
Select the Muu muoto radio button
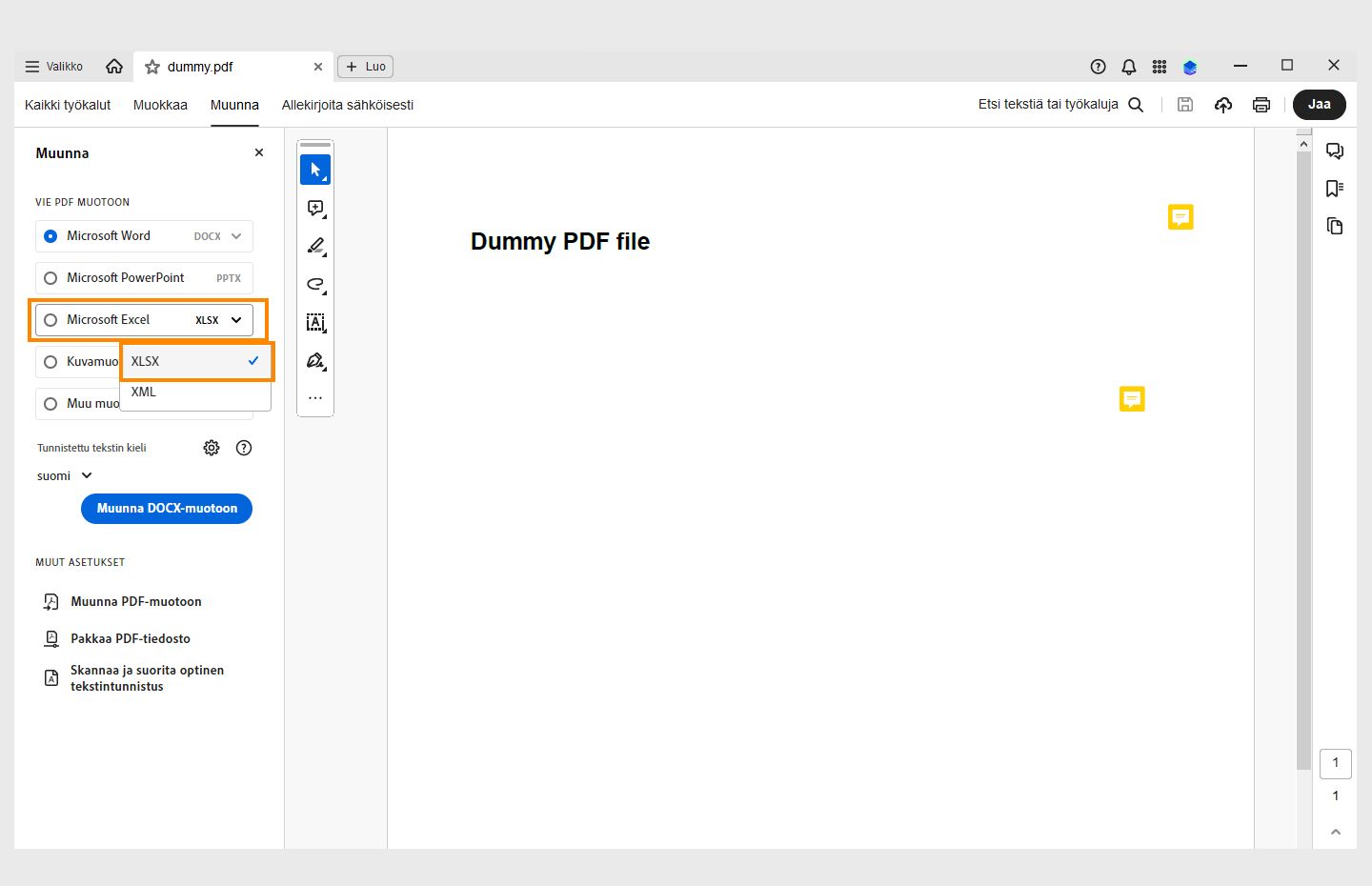pyautogui.click(x=50, y=404)
